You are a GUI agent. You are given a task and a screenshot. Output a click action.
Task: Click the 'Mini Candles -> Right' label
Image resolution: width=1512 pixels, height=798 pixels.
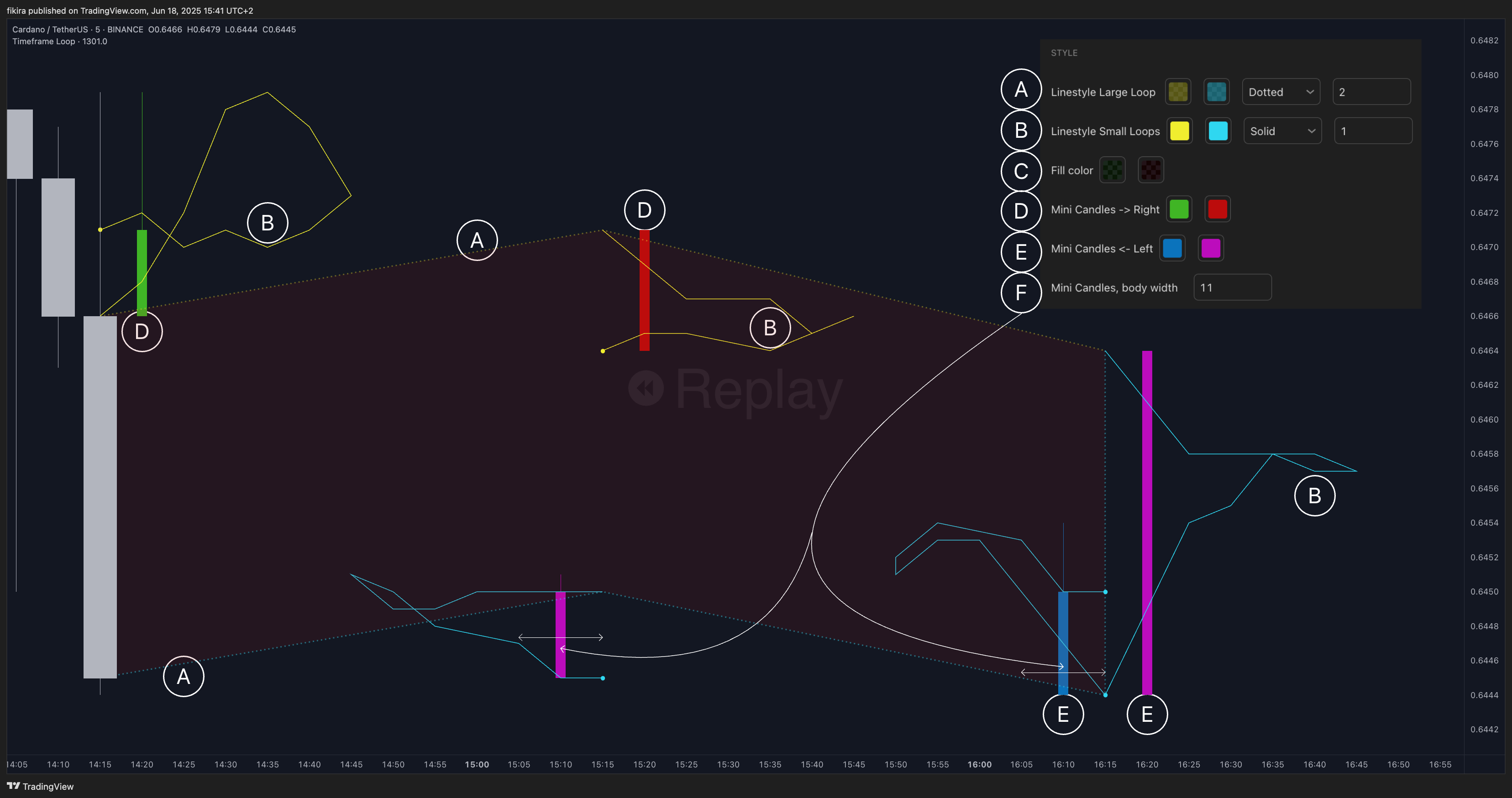point(1105,209)
